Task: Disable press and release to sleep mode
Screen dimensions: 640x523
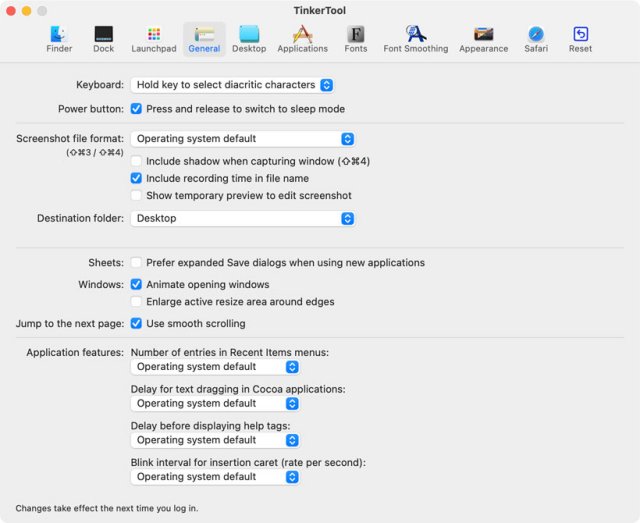Action: coord(136,109)
